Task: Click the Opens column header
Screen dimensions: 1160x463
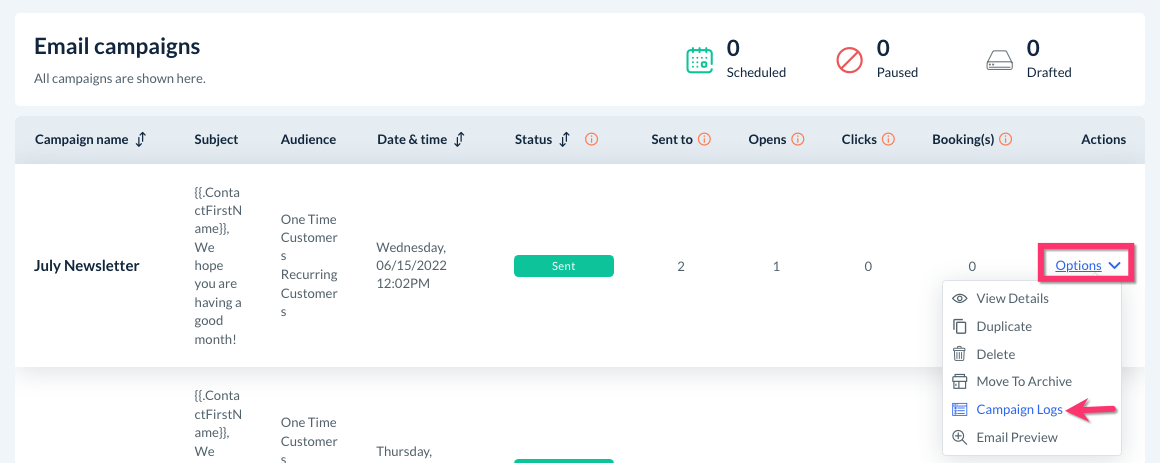Action: (x=767, y=139)
